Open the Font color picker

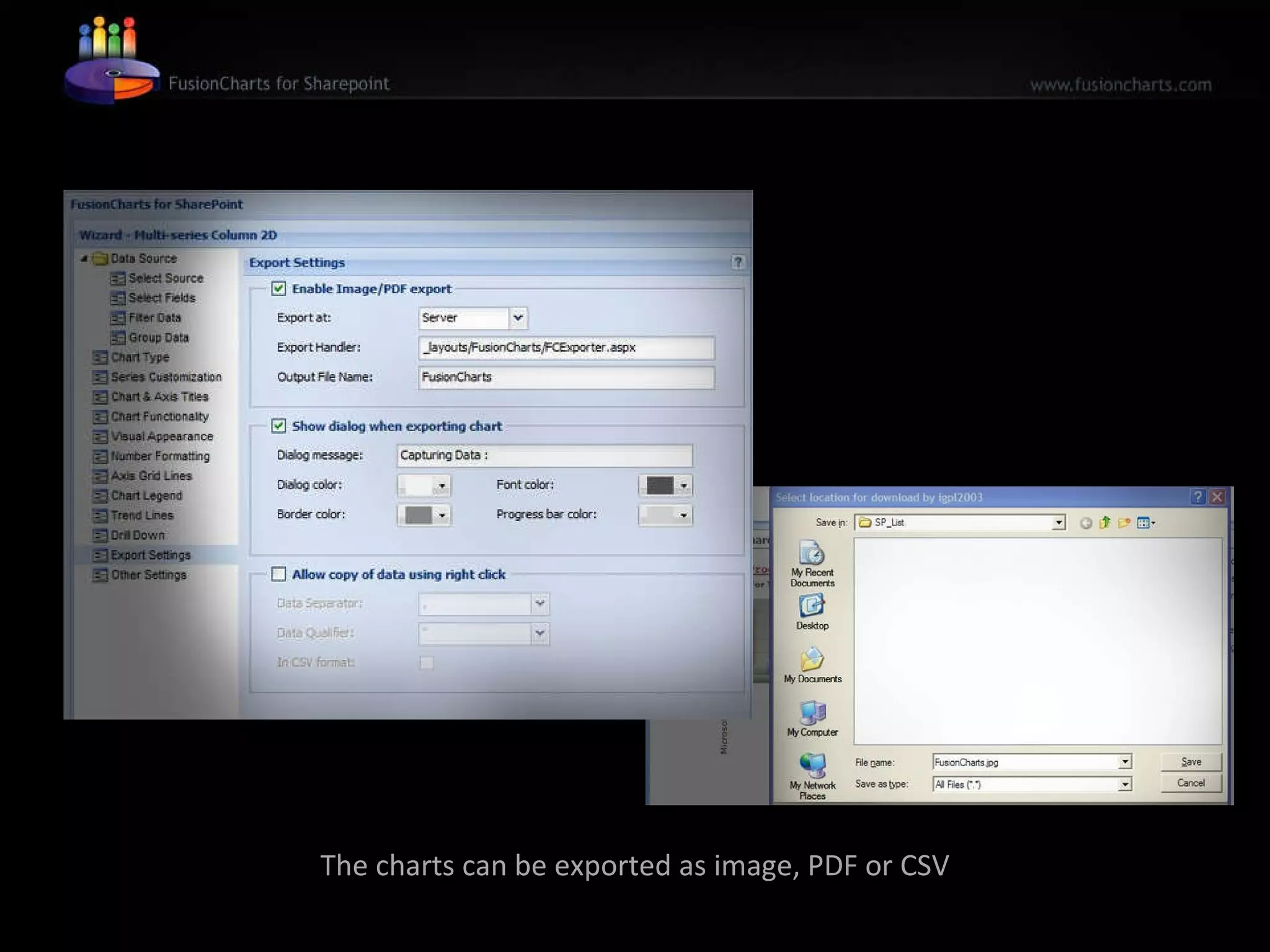point(665,485)
